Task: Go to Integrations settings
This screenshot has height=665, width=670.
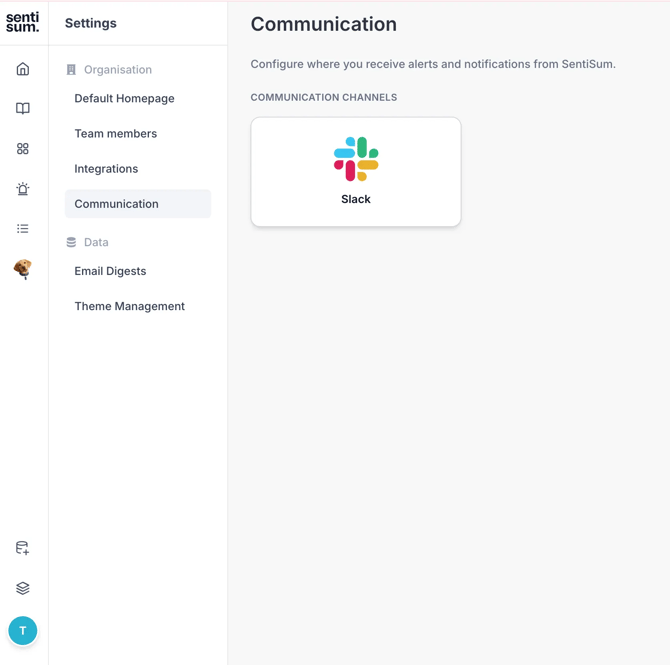Action: click(106, 169)
